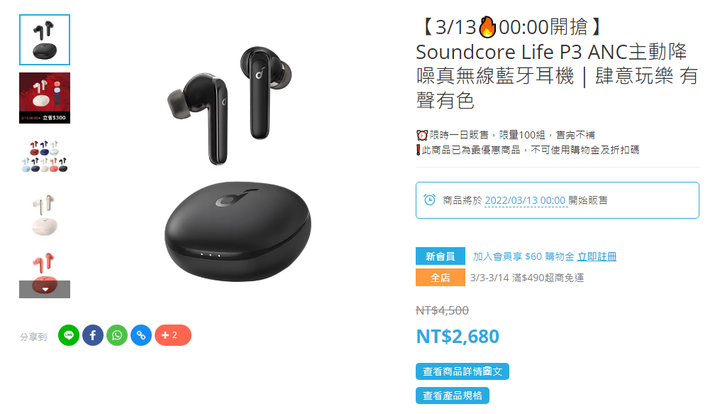The height and width of the screenshot is (414, 720).
Task: Click the alarm clock icon in sale notice
Action: tap(429, 200)
